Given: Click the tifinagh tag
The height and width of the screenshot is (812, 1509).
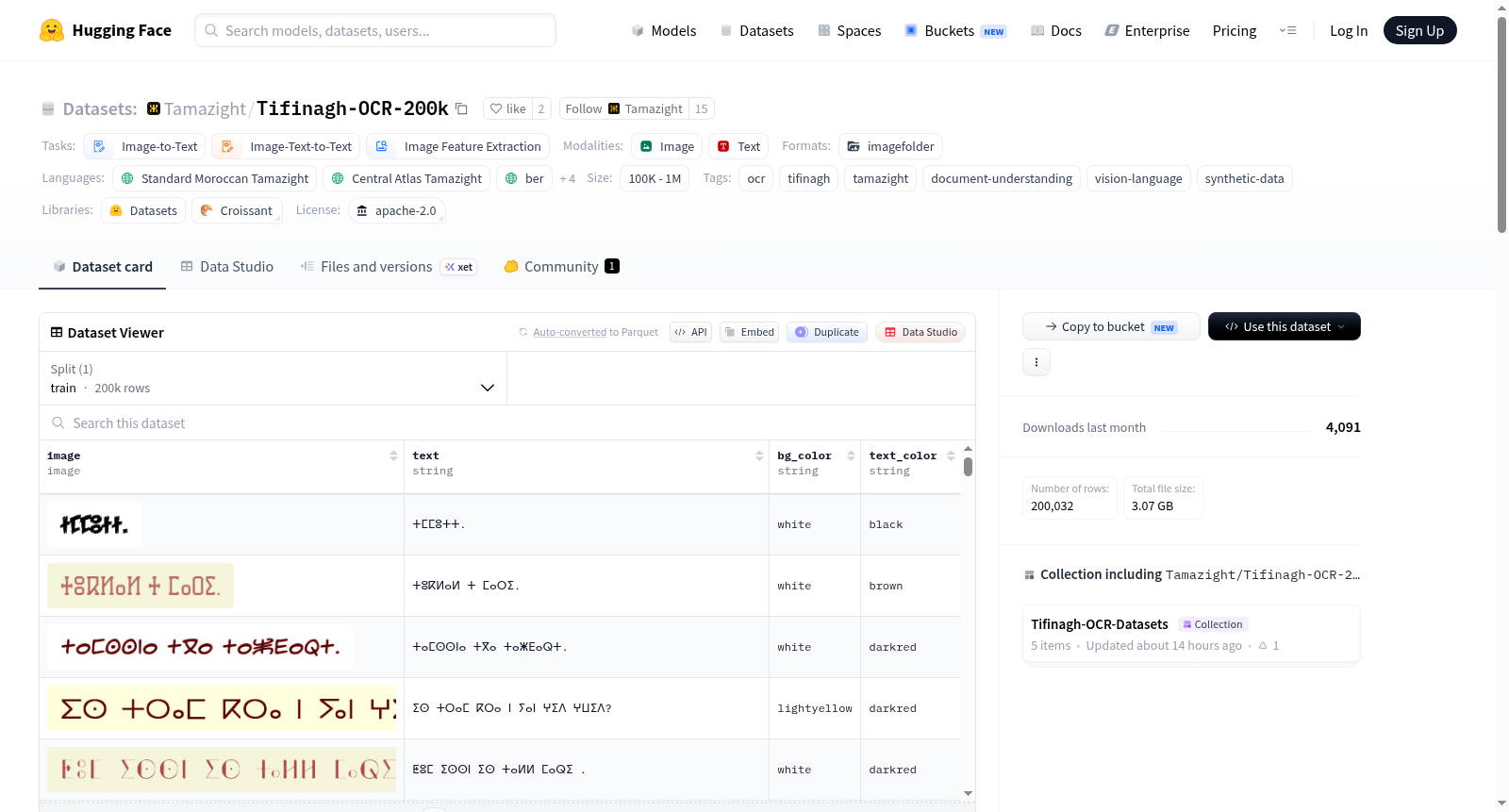Looking at the screenshot, I should click(x=809, y=178).
